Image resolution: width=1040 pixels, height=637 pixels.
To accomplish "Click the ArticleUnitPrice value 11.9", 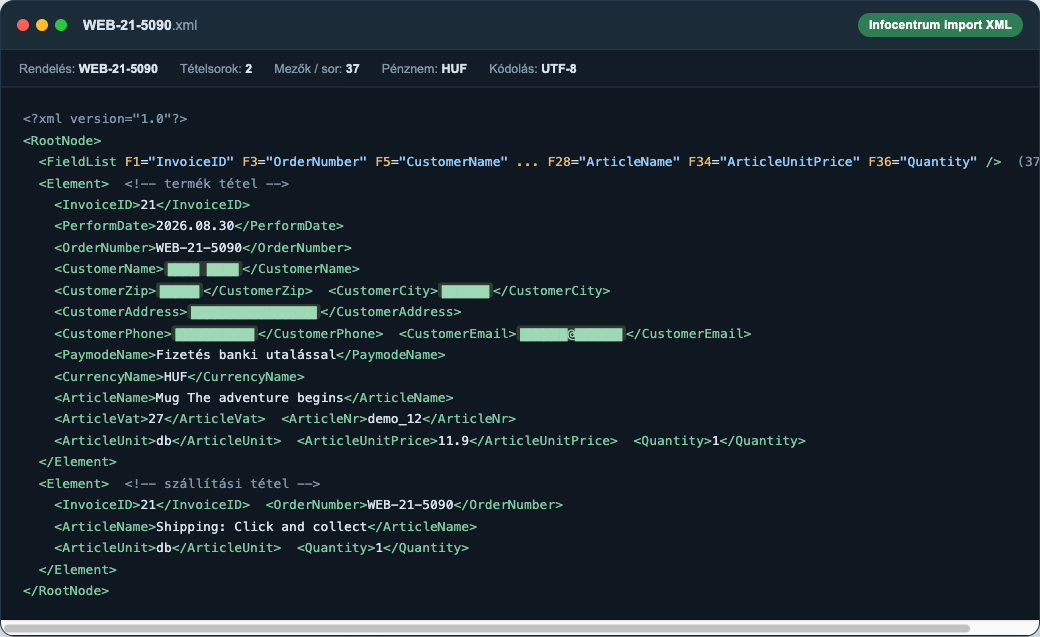I will (x=454, y=441).
